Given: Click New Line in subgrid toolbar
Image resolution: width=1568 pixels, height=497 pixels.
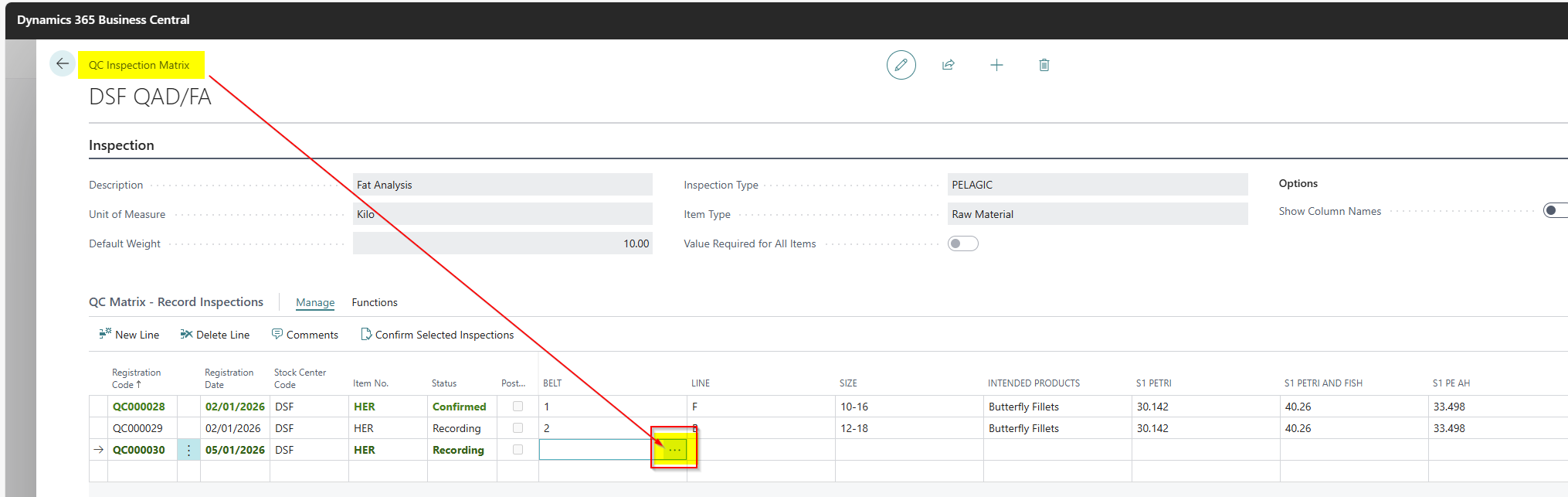Looking at the screenshot, I should pos(129,335).
